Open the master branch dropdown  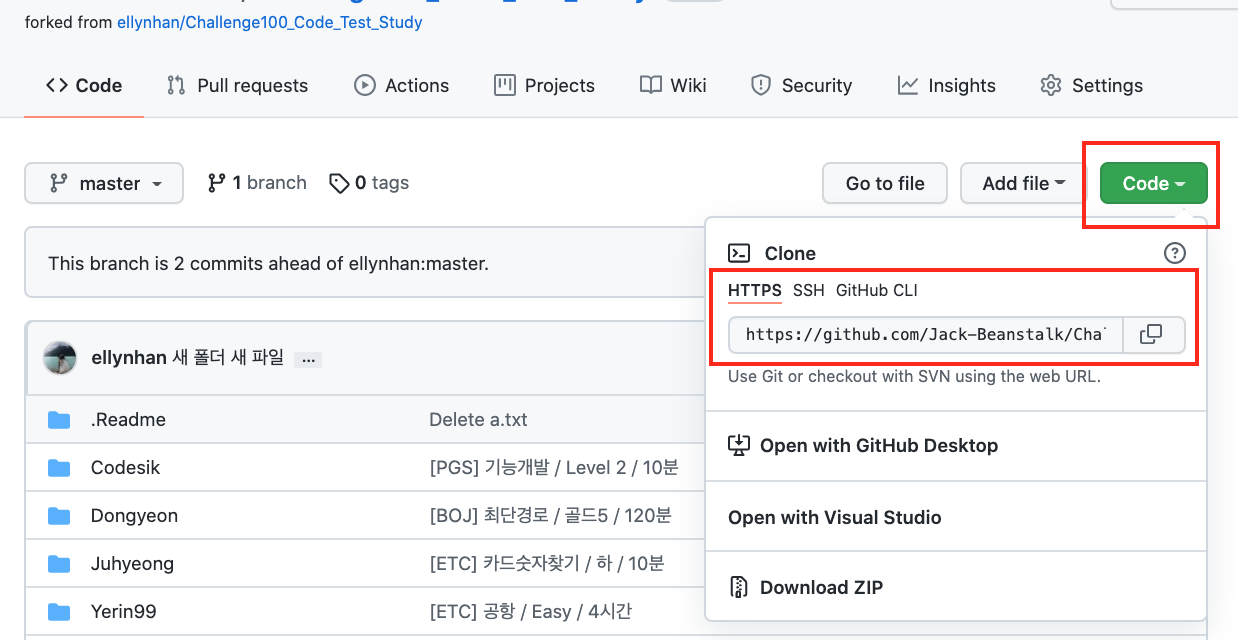(104, 183)
